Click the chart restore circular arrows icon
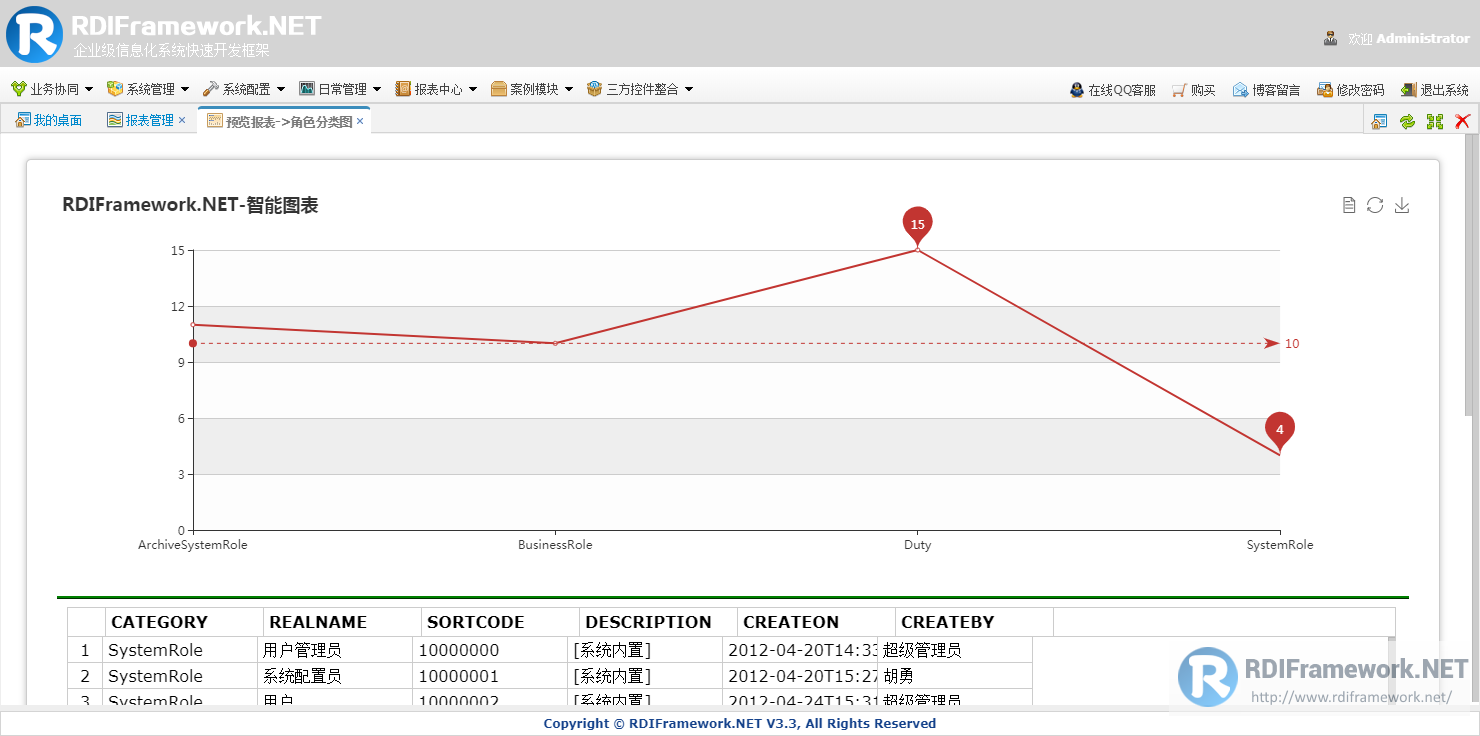The height and width of the screenshot is (736, 1480). (x=1375, y=205)
